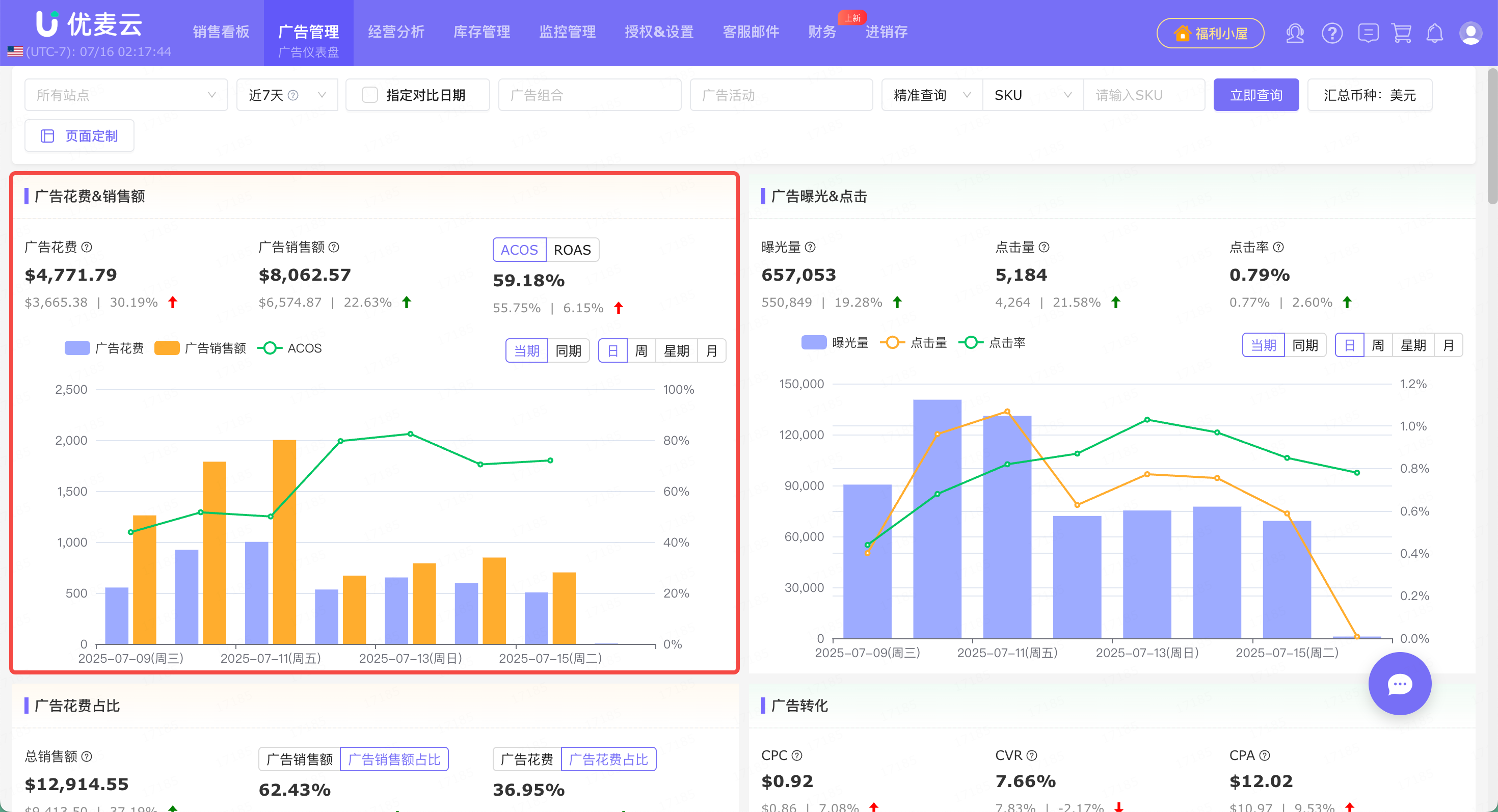This screenshot has height=812, width=1498.
Task: Click the info icon beside 广告花费 metric
Action: click(x=87, y=247)
